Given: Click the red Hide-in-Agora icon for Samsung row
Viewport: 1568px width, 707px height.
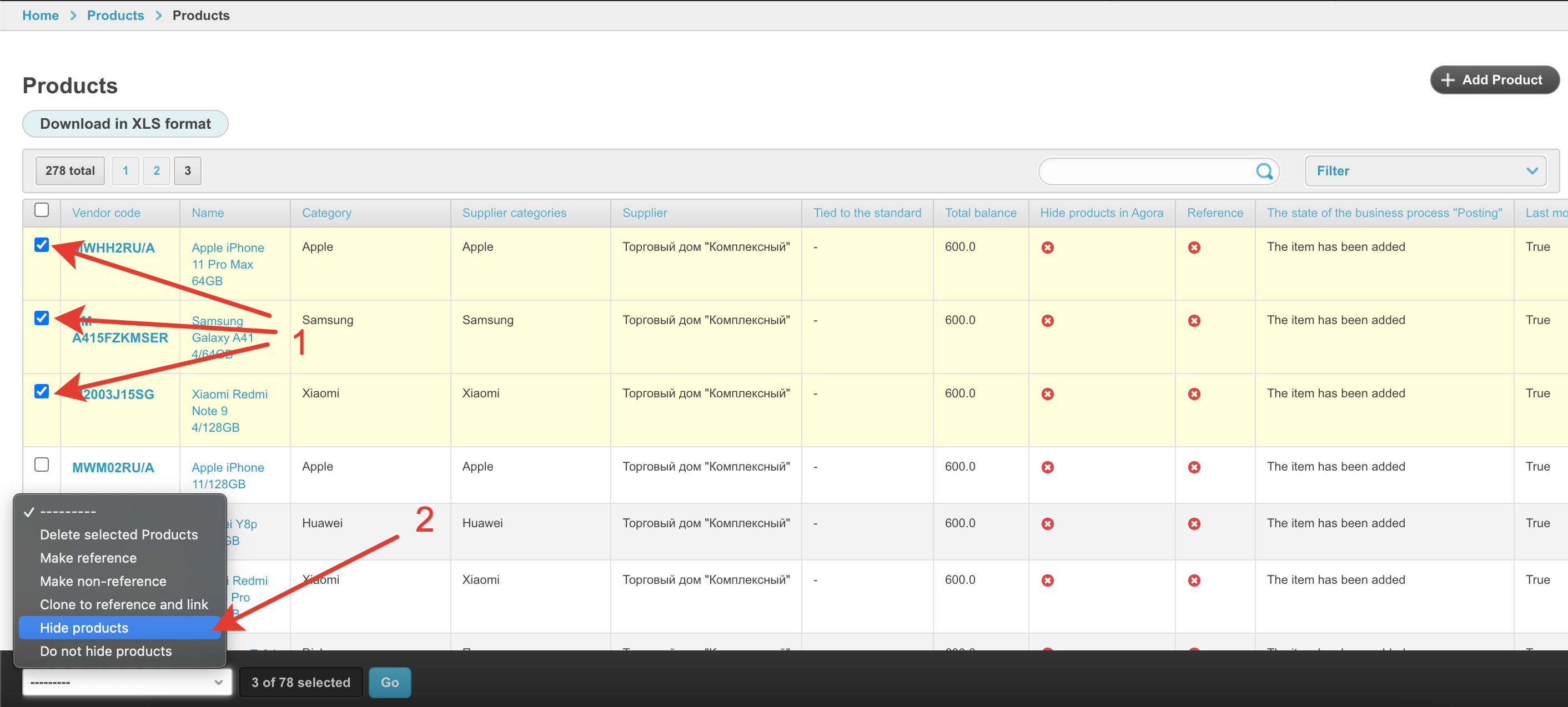Looking at the screenshot, I should (x=1047, y=321).
